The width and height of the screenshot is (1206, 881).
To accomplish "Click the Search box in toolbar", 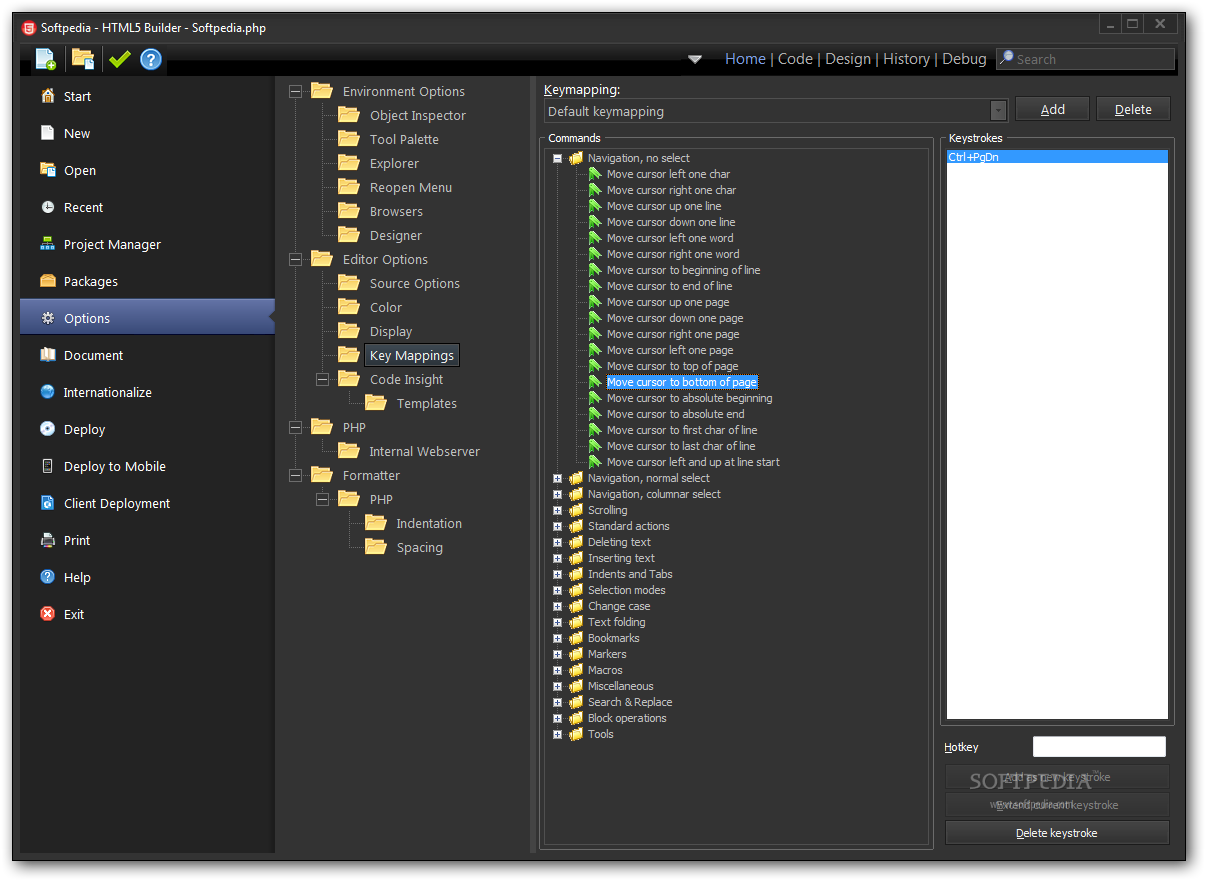I will click(1086, 59).
